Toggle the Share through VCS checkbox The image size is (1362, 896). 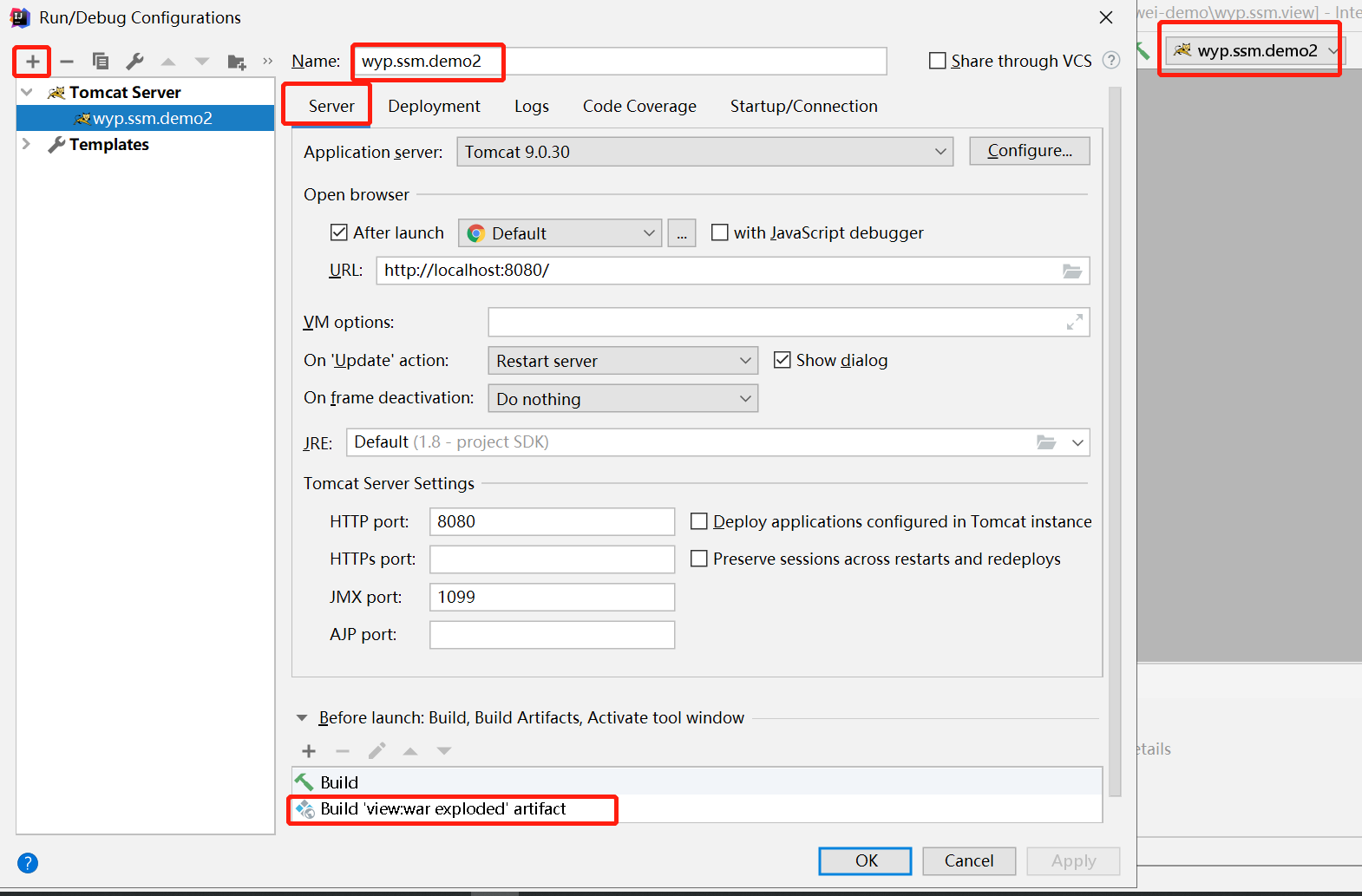(x=938, y=61)
